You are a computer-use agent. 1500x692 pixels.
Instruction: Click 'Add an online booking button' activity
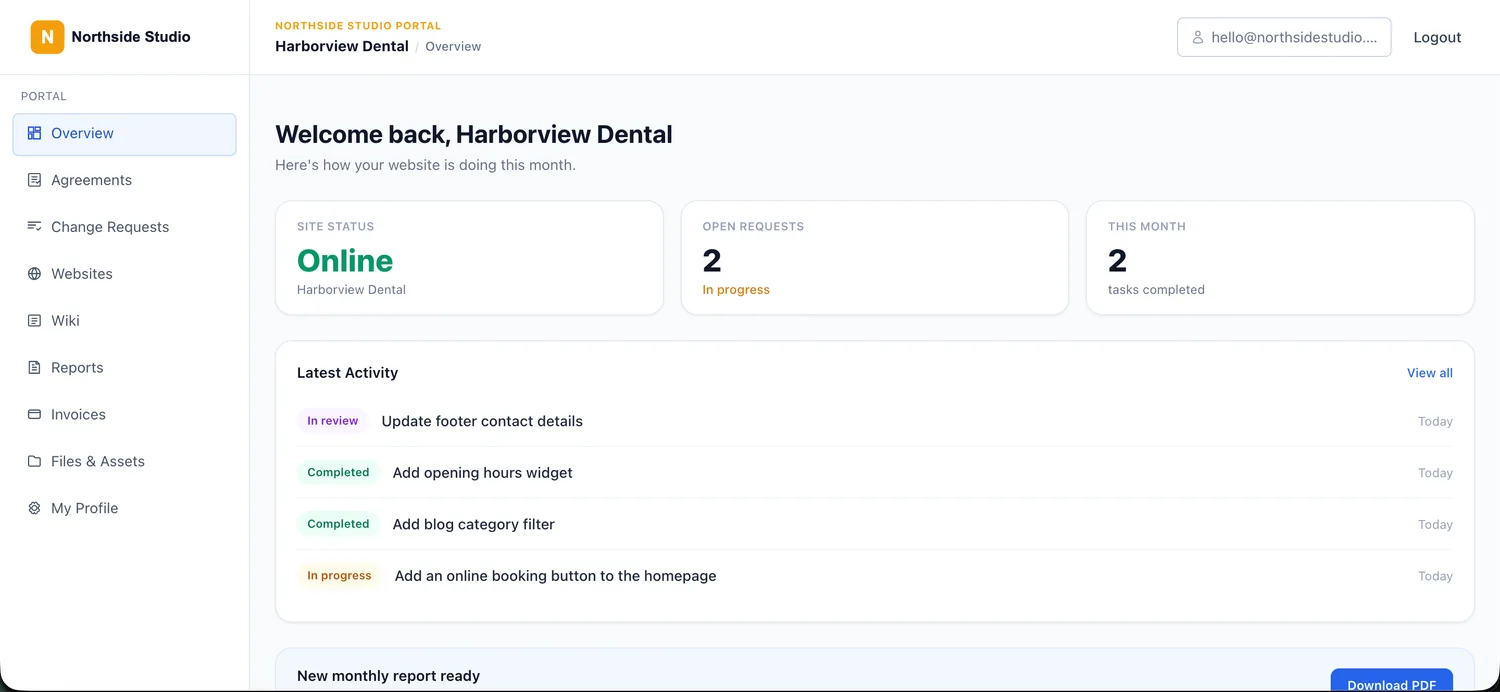coord(556,576)
